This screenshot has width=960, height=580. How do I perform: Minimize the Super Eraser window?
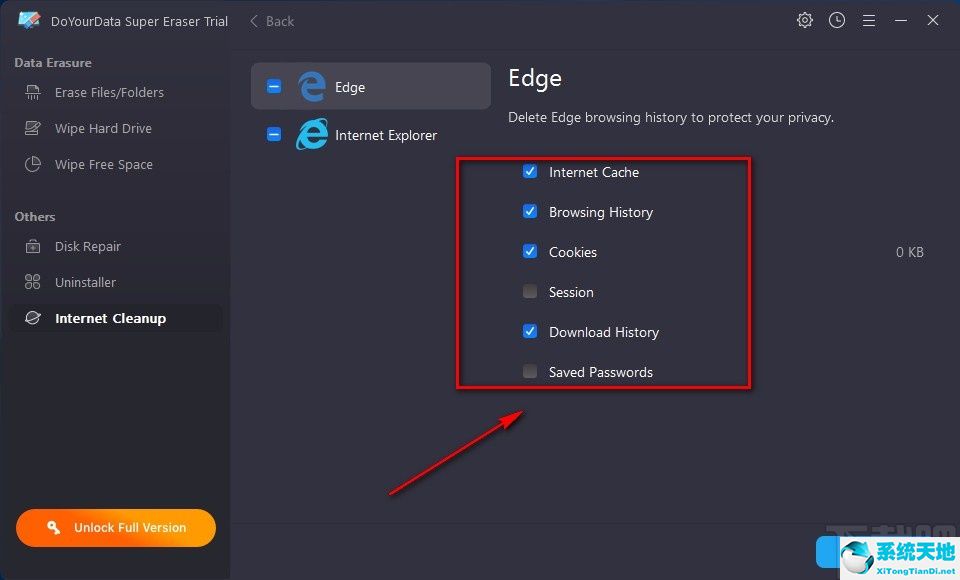click(x=901, y=20)
